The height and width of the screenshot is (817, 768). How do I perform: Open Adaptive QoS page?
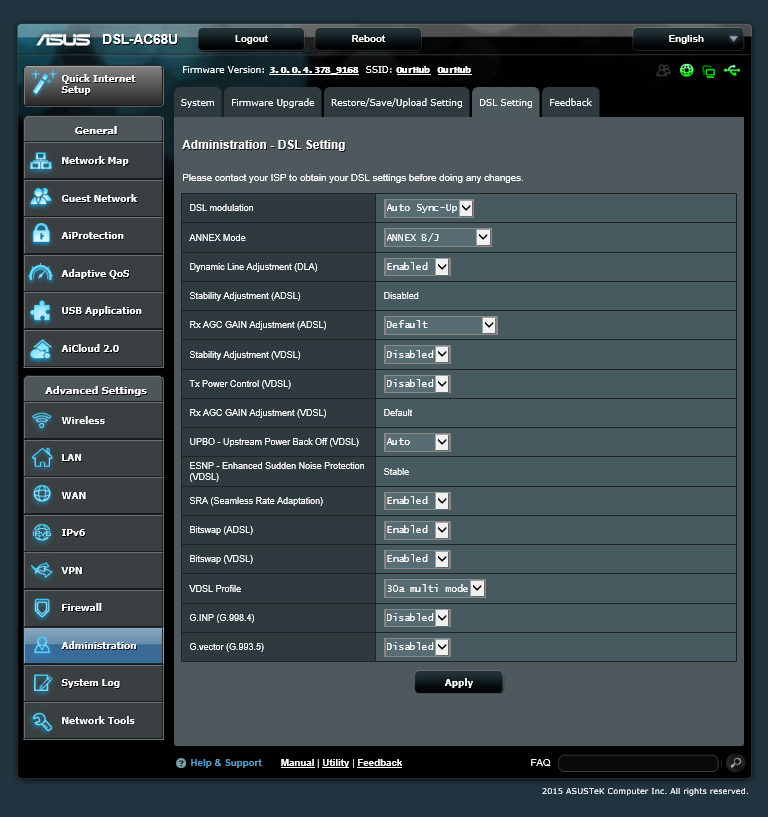pyautogui.click(x=94, y=274)
